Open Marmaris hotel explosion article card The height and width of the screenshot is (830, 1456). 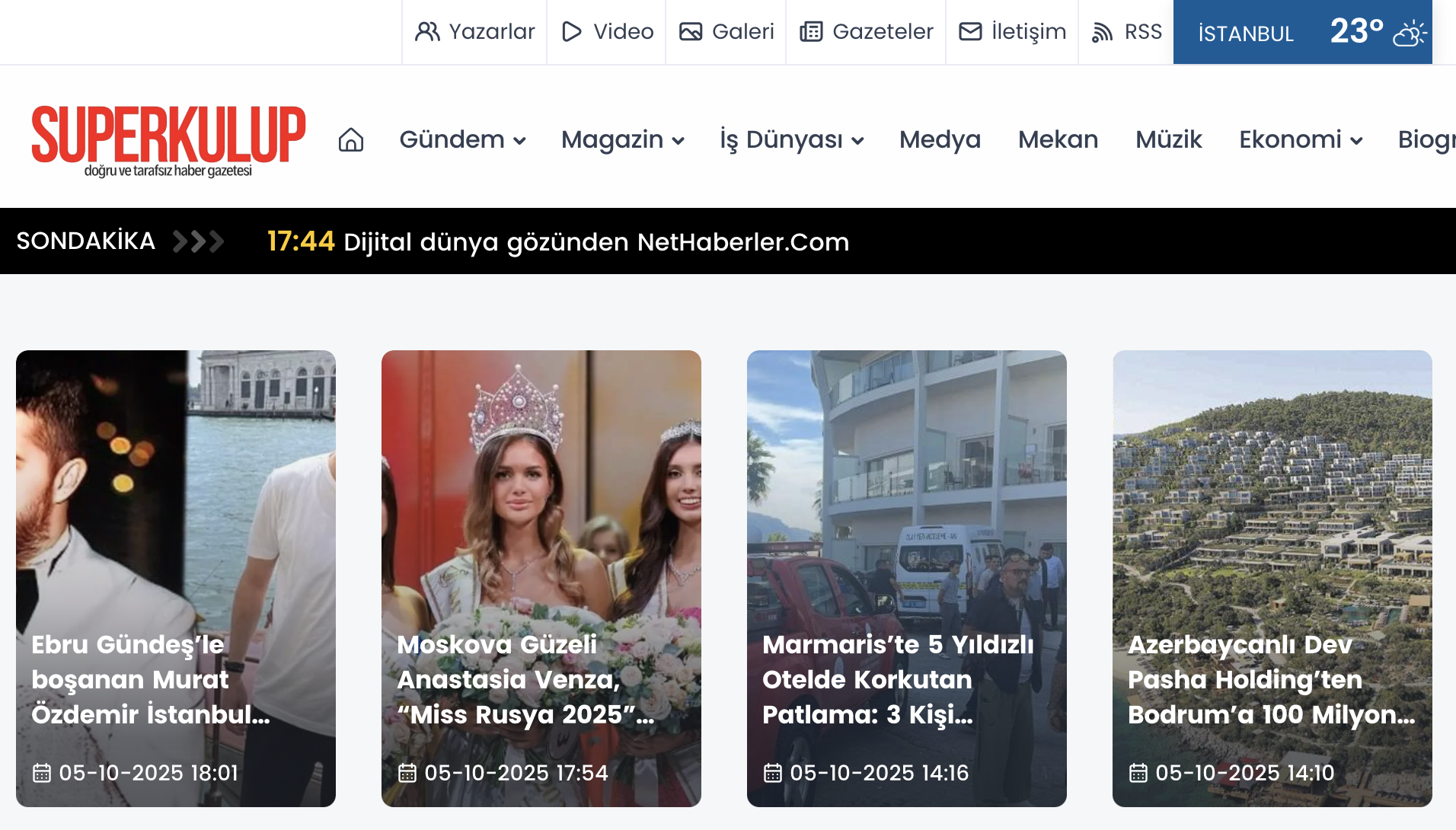(906, 579)
